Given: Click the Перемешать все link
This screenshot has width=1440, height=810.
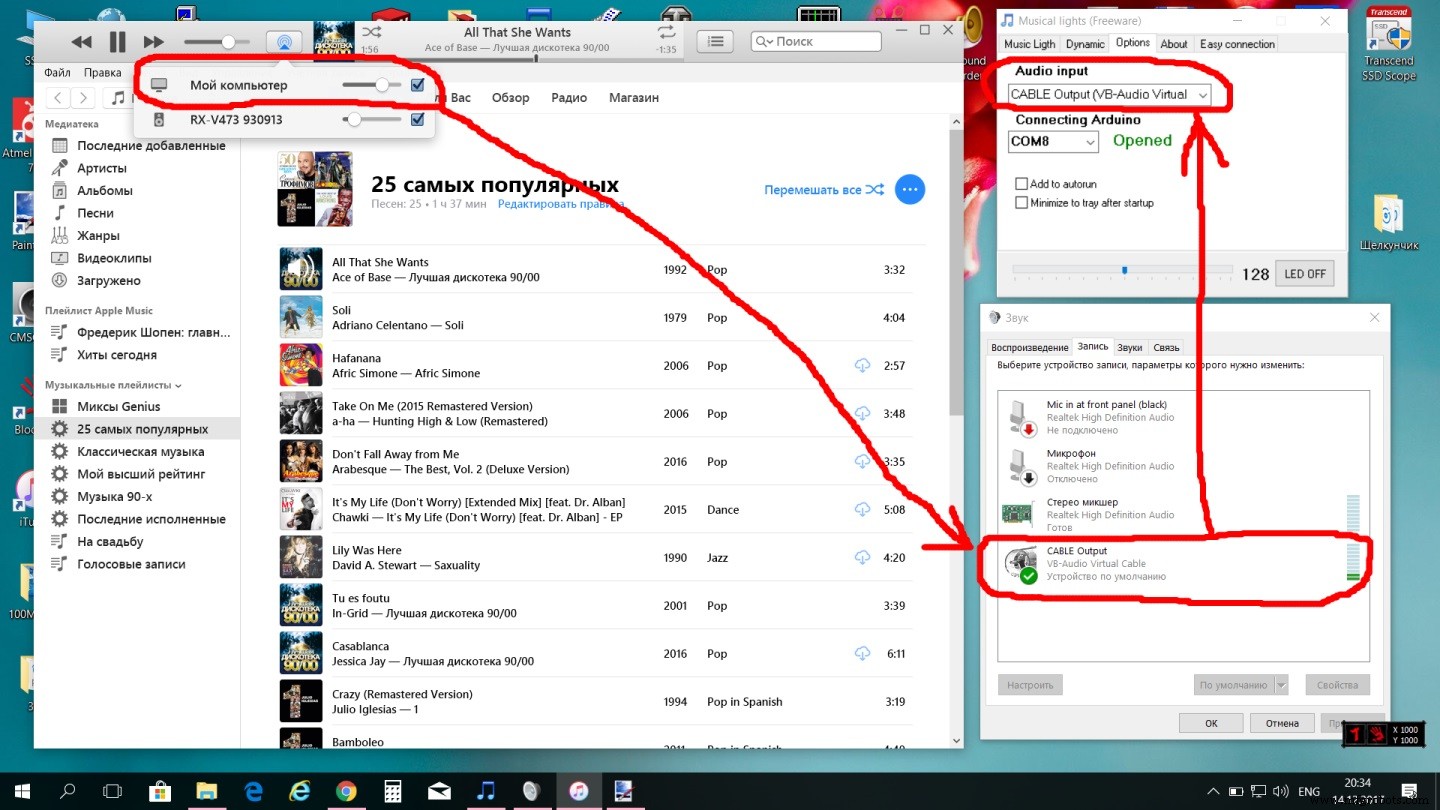Looking at the screenshot, I should pos(823,189).
